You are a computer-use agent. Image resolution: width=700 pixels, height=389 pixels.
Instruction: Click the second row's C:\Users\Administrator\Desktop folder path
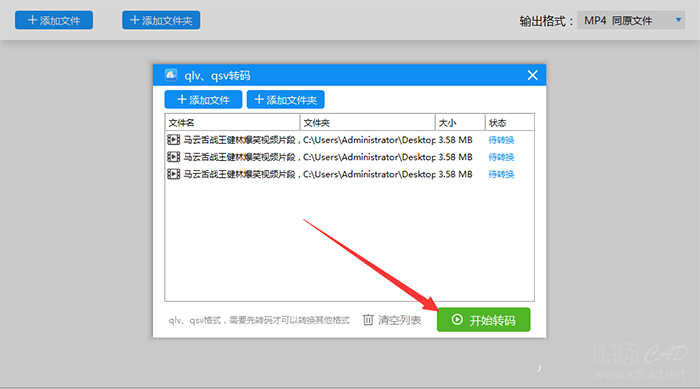click(x=369, y=157)
